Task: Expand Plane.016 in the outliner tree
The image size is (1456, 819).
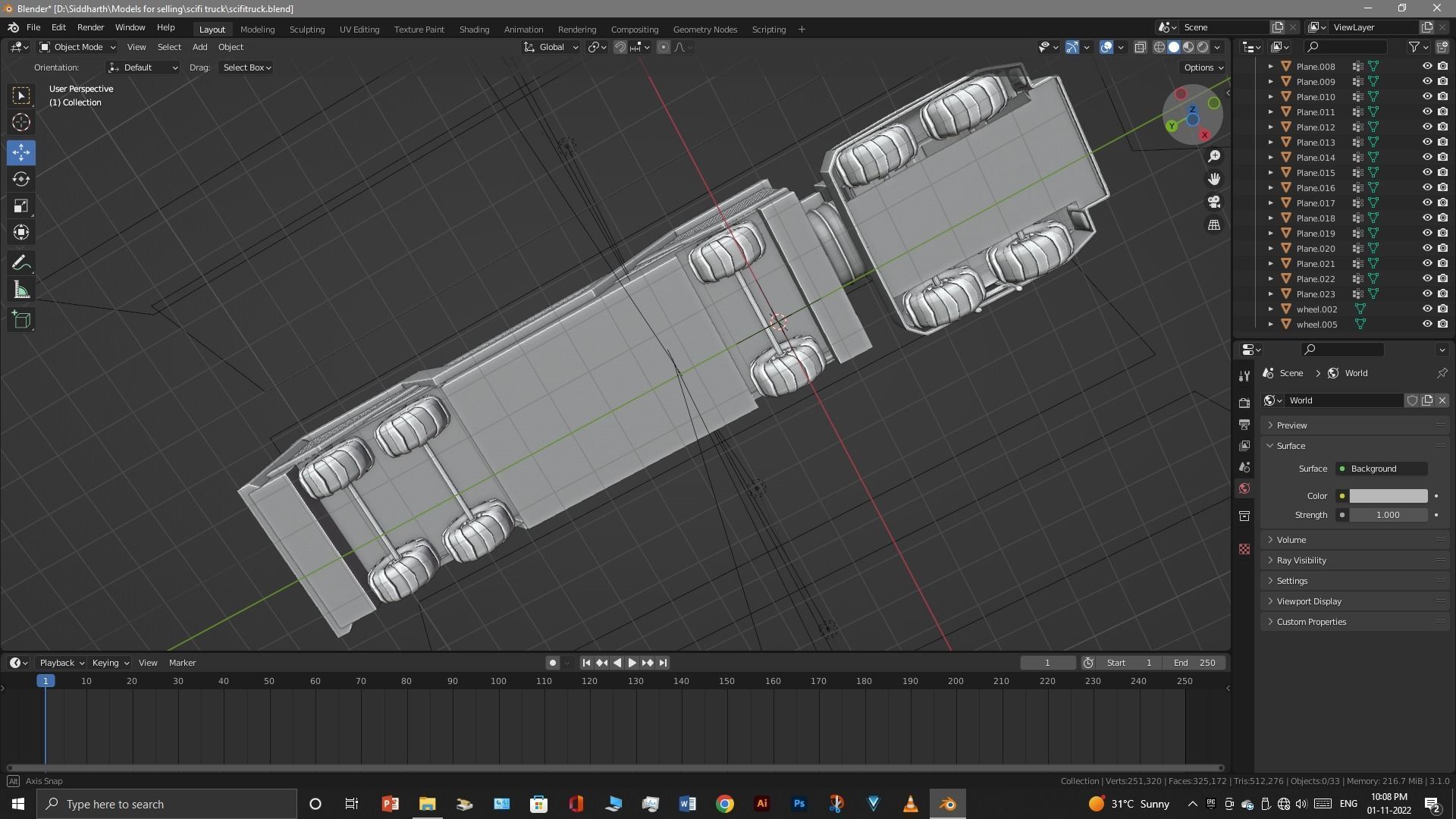Action: 1271,187
